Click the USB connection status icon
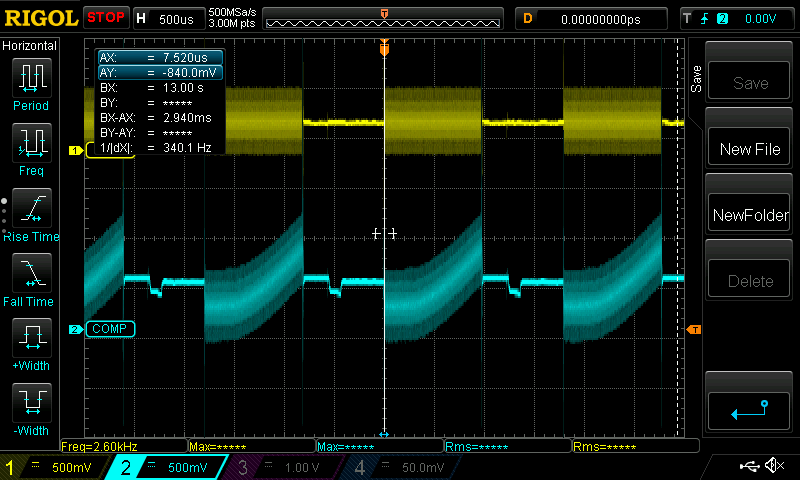800x480 pixels. click(x=749, y=466)
